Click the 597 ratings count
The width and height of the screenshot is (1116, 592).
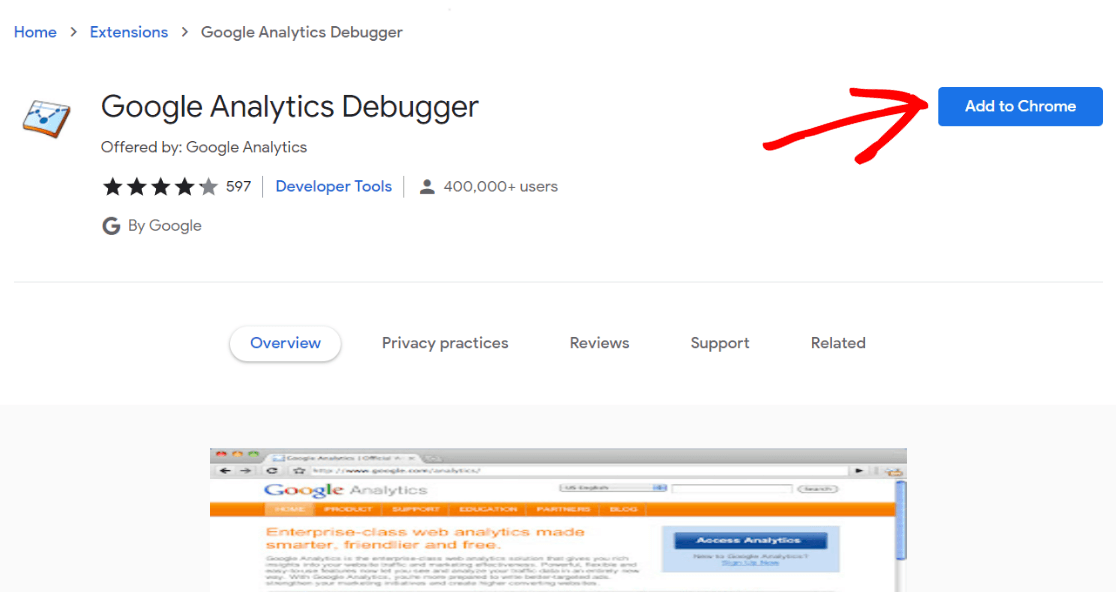tap(238, 186)
